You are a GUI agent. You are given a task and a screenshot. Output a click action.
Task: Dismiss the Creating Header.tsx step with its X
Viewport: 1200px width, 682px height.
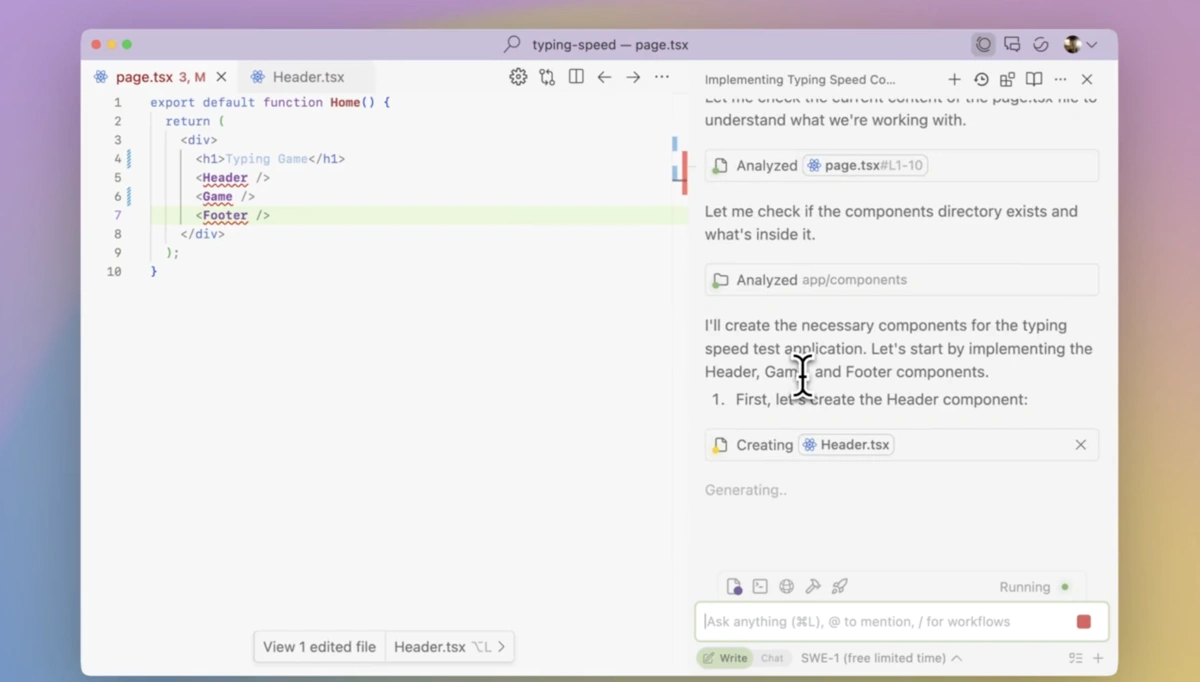coord(1080,444)
